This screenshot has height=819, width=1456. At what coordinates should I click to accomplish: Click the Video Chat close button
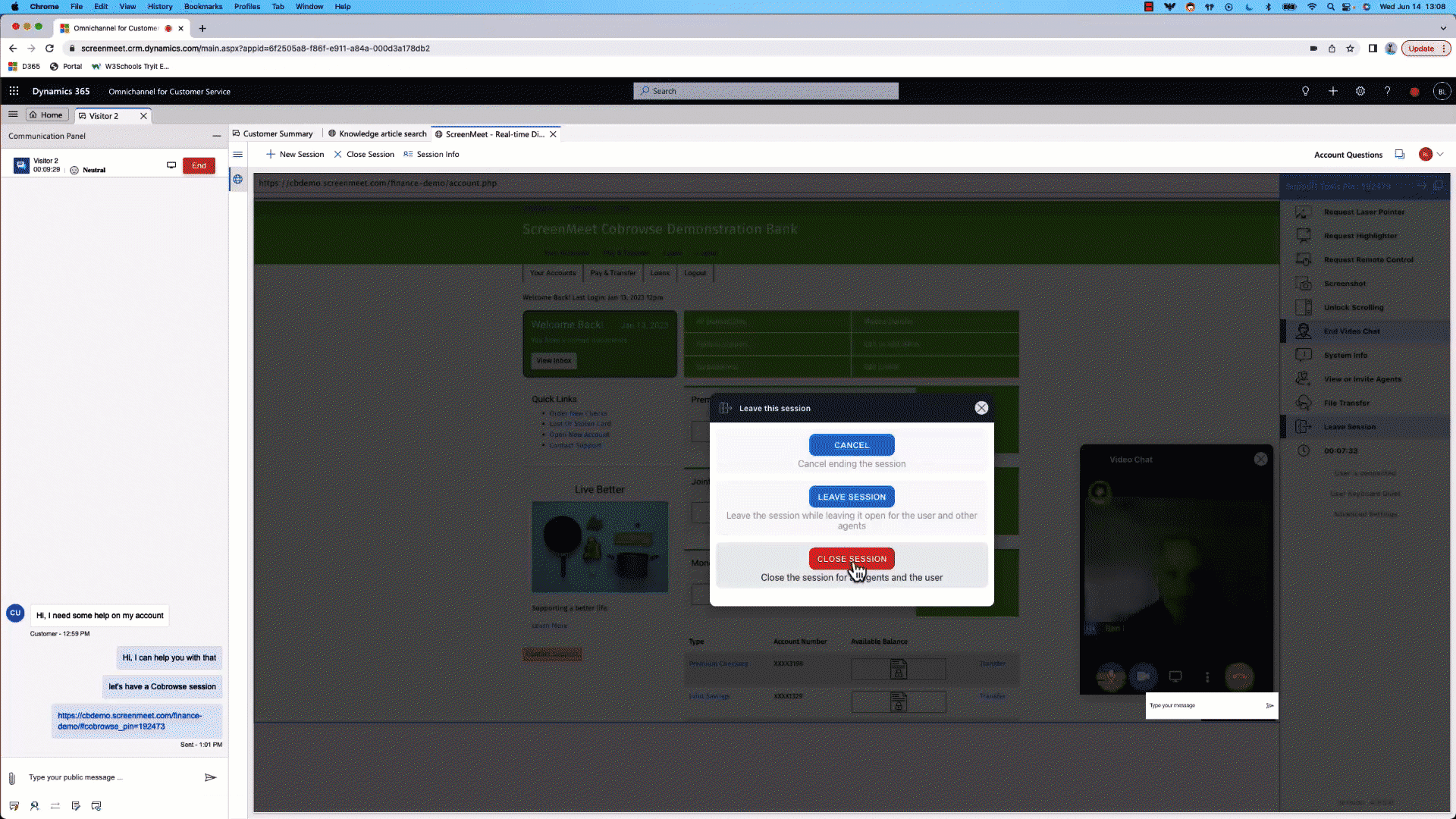pos(1262,459)
